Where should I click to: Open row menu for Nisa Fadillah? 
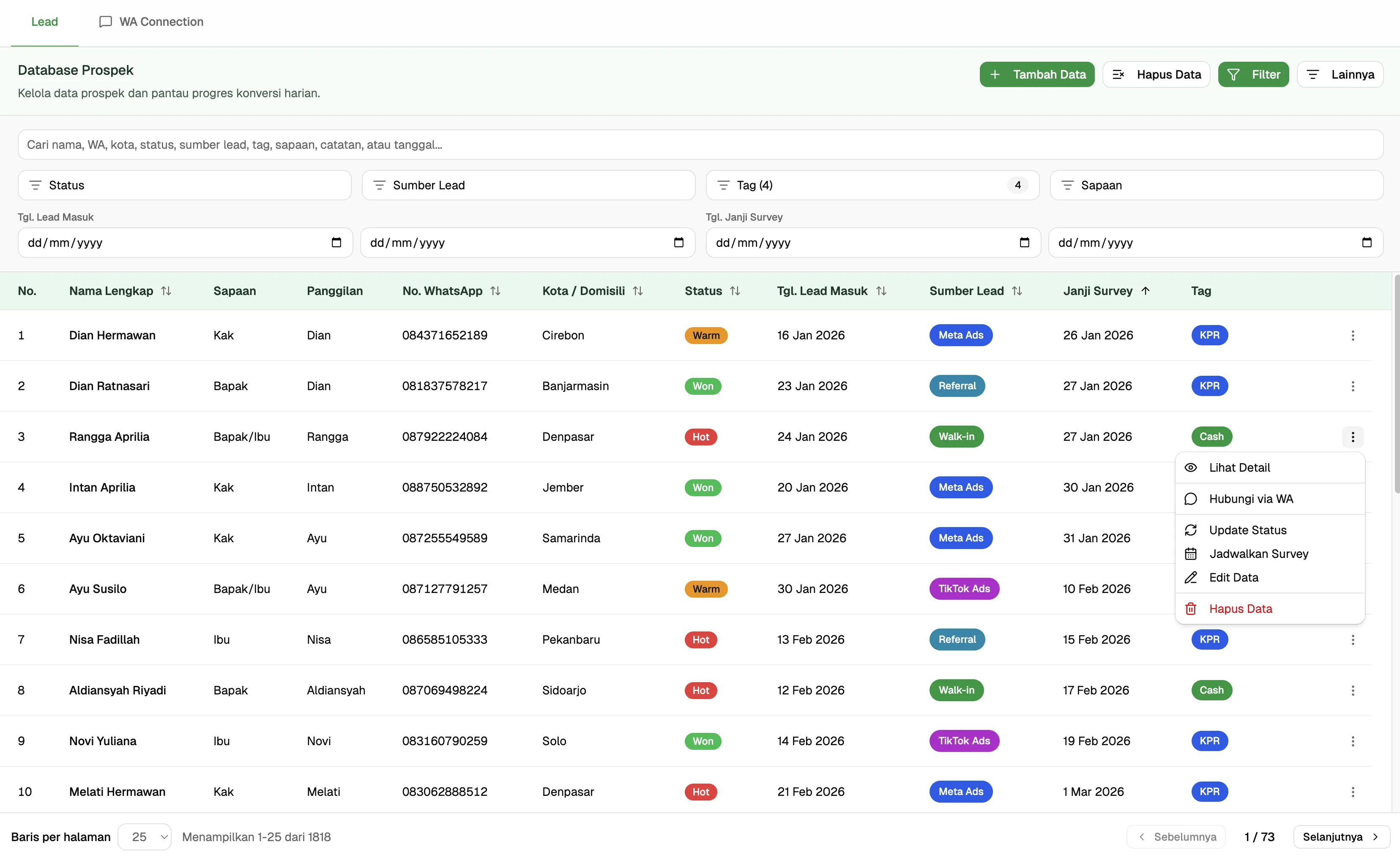1352,639
